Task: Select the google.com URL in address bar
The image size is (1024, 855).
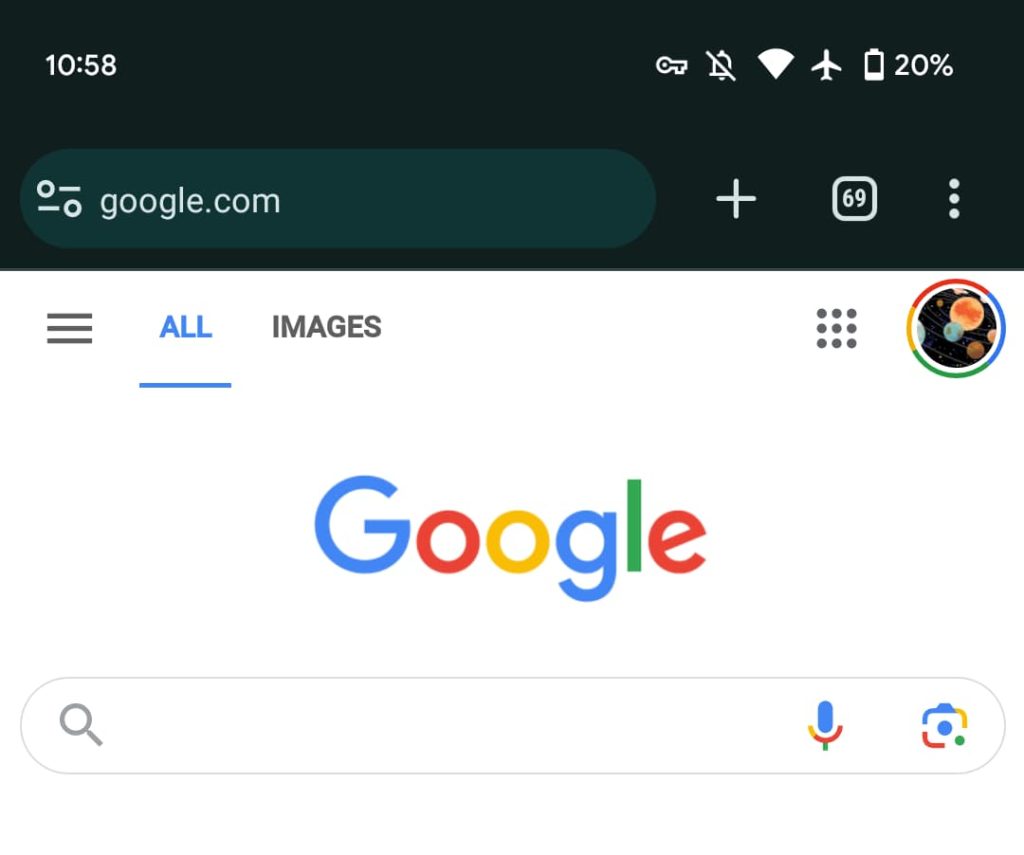Action: [x=190, y=201]
